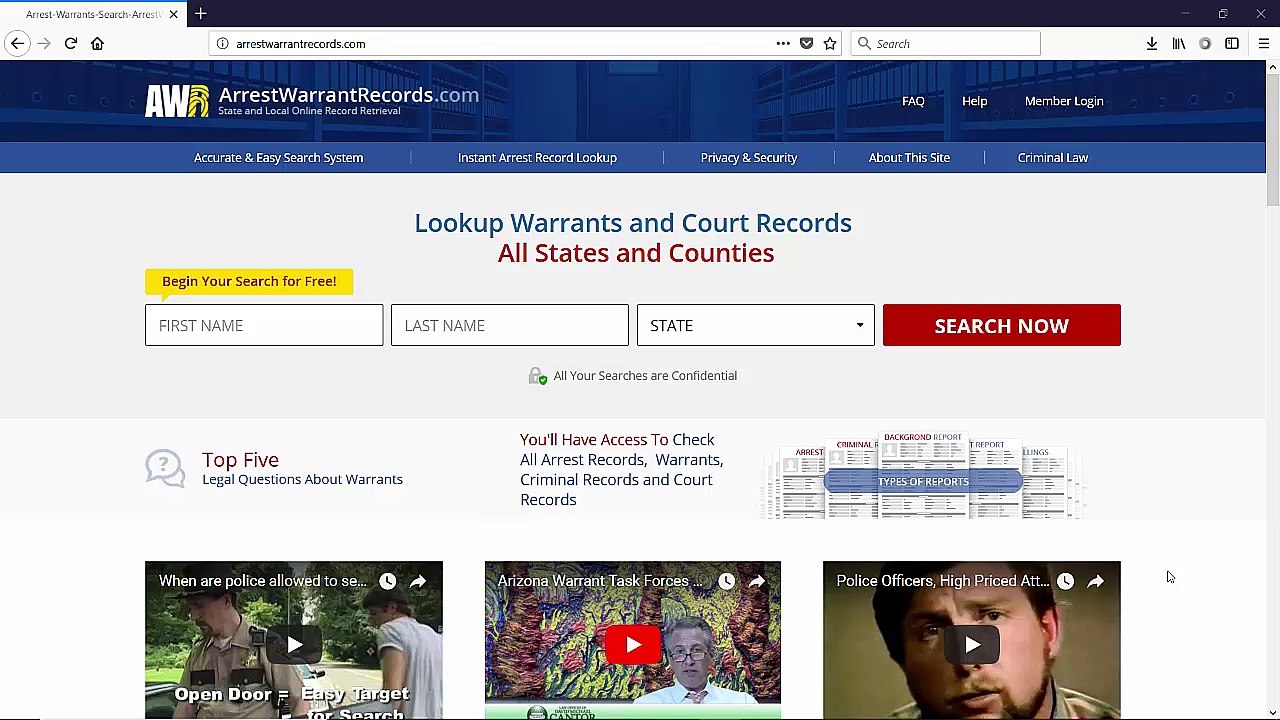Click the SEARCH NOW button
This screenshot has width=1280, height=720.
1002,325
